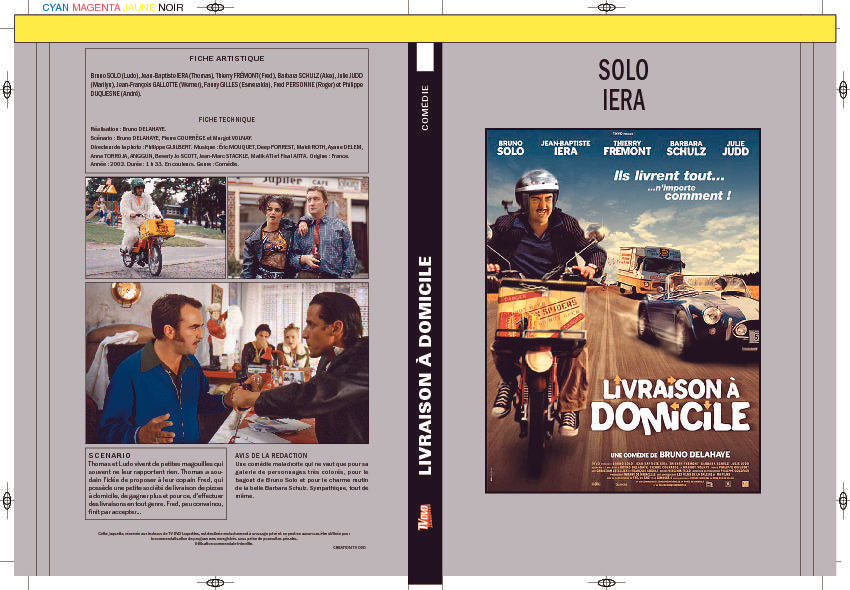Image resolution: width=850 pixels, height=590 pixels.
Task: Select the FICHE TECHNIQUE heading
Action: (x=227, y=119)
